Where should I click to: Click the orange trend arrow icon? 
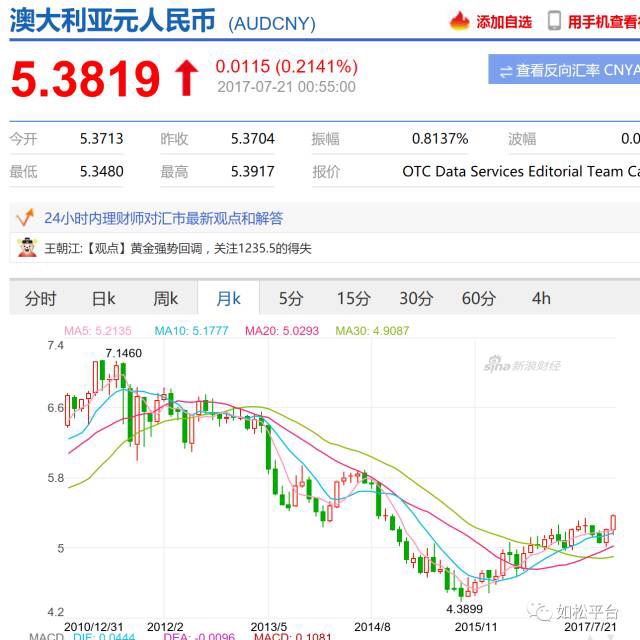(25, 217)
